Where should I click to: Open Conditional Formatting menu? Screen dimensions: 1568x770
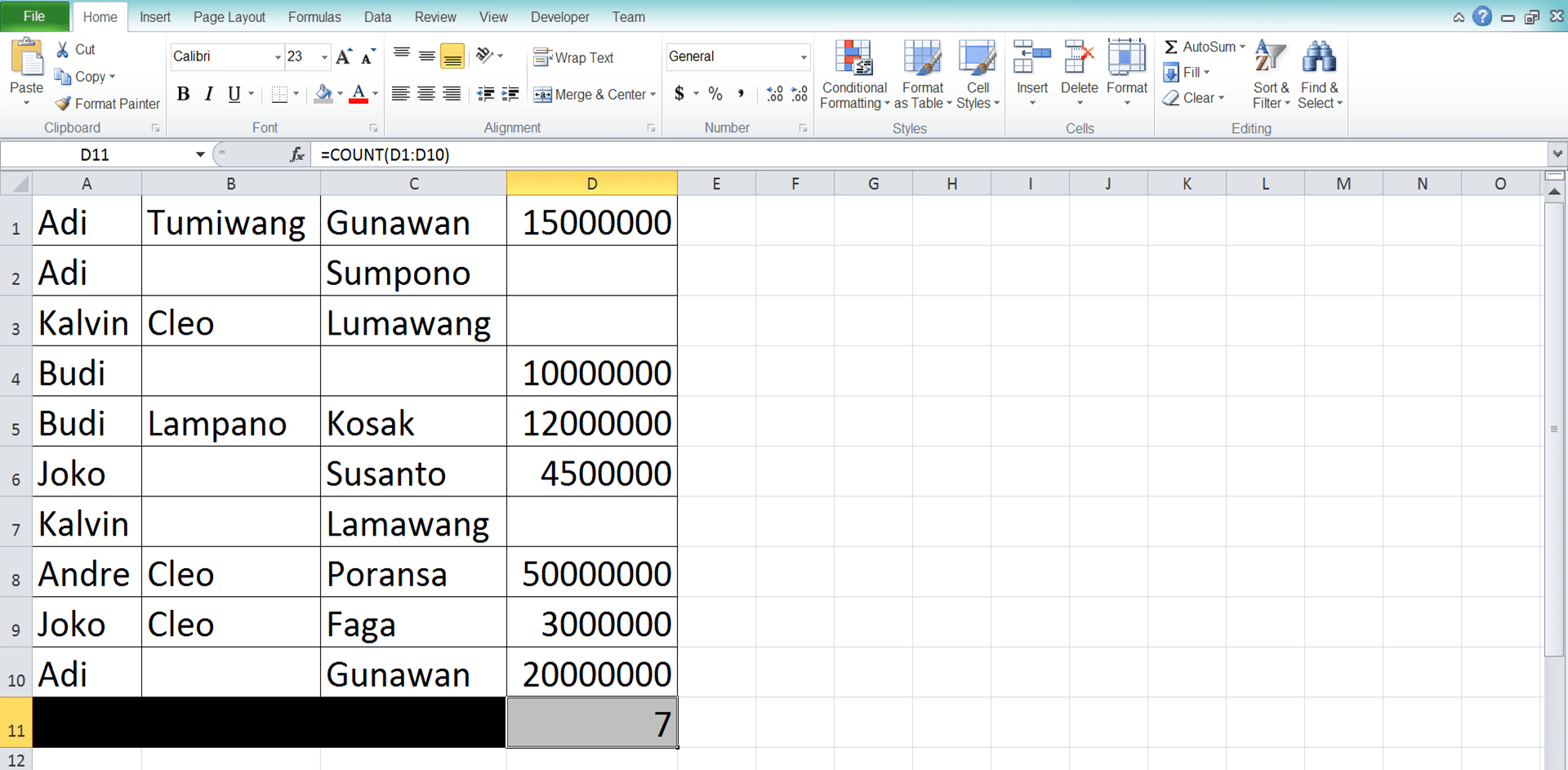(854, 74)
